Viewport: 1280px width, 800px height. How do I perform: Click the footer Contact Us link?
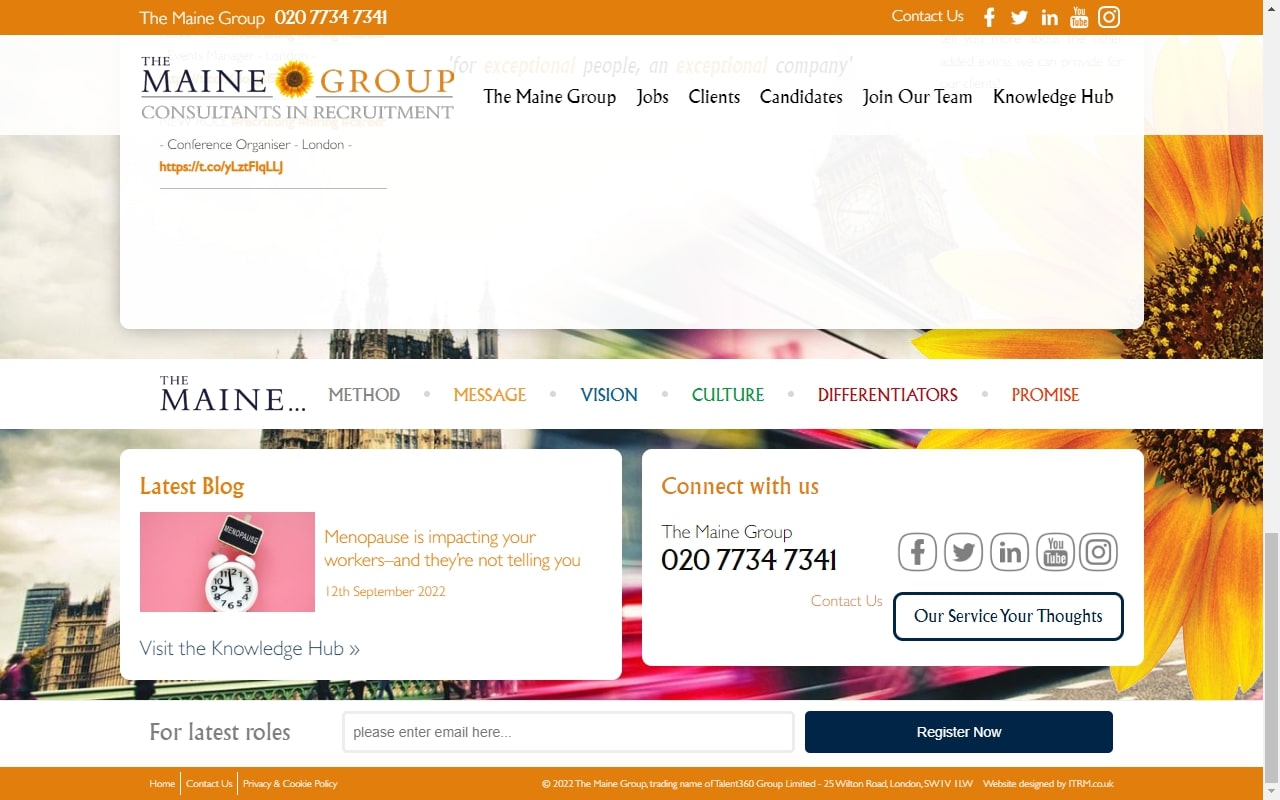pos(209,784)
